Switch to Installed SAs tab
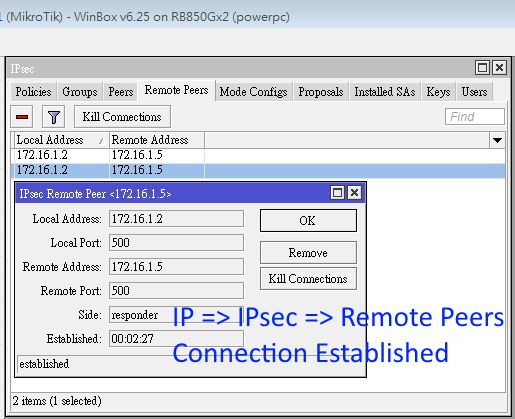515x419 pixels. click(385, 92)
